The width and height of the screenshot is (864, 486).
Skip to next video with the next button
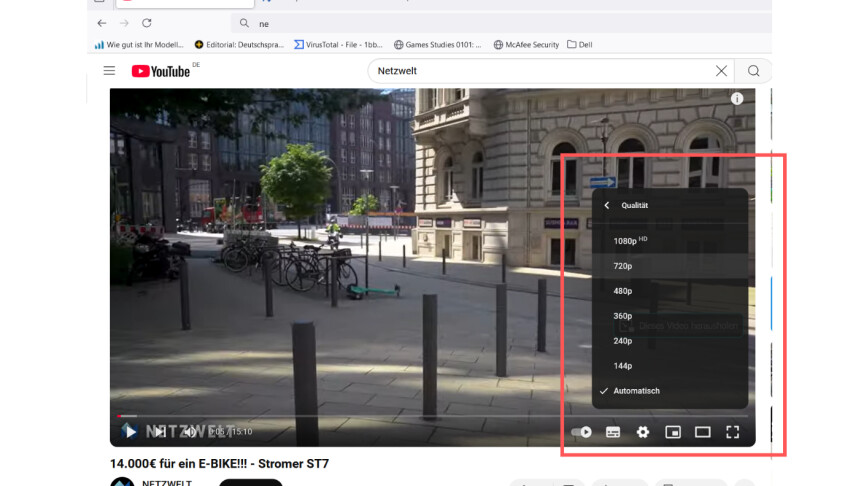pos(159,431)
